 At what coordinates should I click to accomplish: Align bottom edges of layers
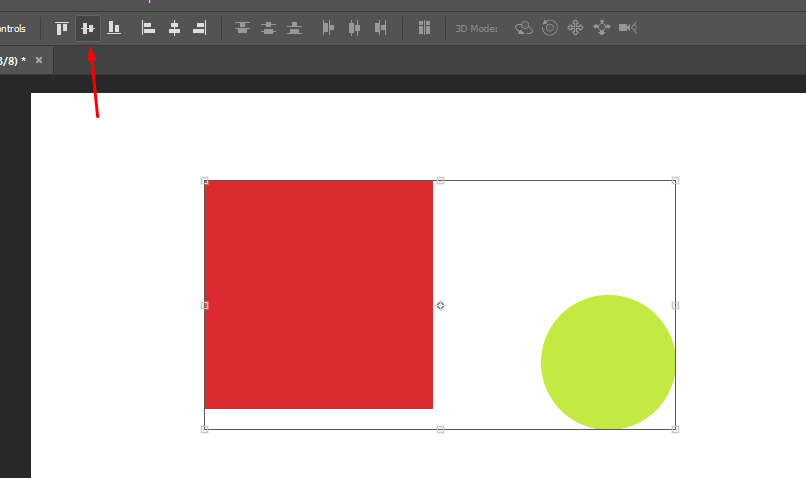tap(114, 28)
